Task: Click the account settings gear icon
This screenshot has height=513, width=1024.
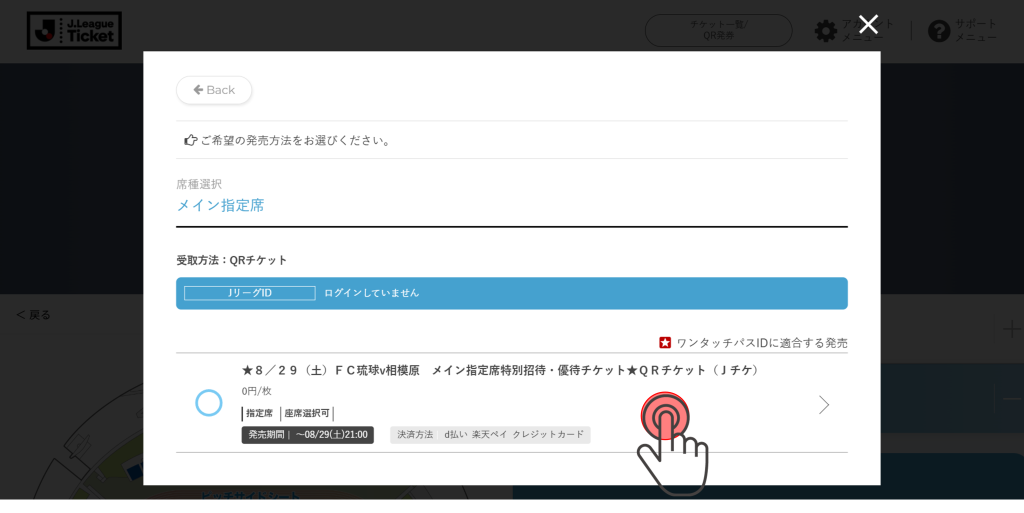Action: [x=826, y=31]
